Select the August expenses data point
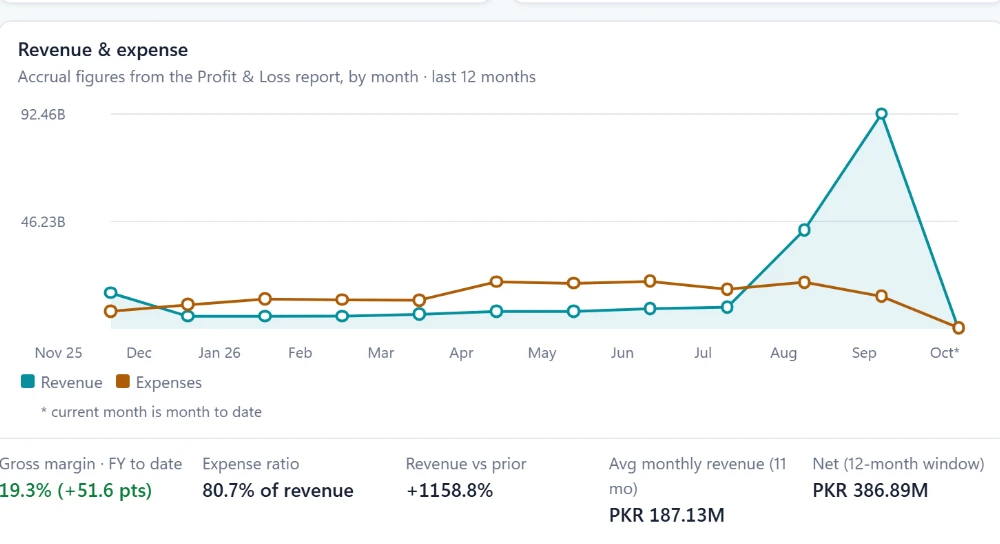The width and height of the screenshot is (1000, 544). (x=804, y=283)
